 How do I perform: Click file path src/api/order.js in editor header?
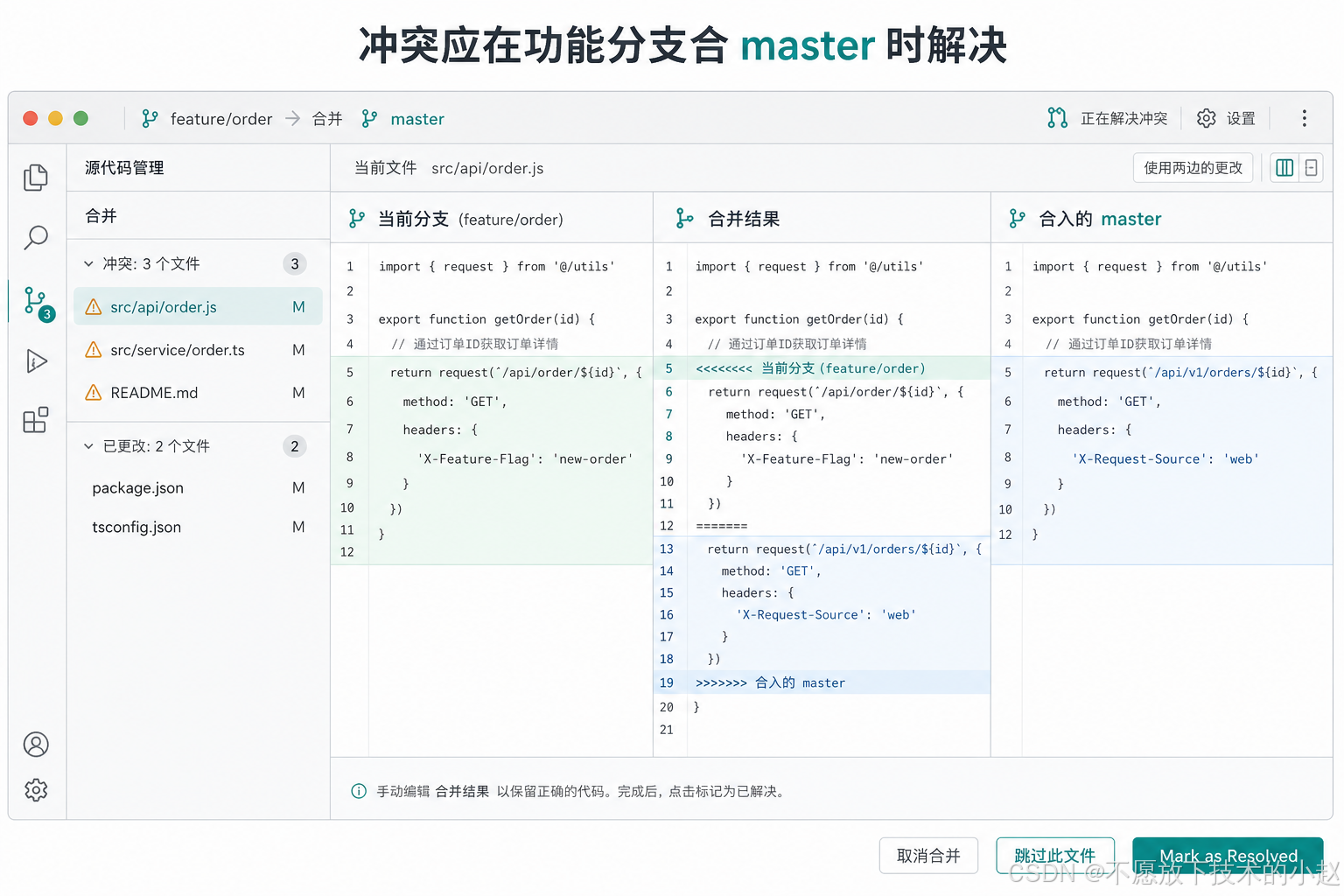click(x=487, y=168)
